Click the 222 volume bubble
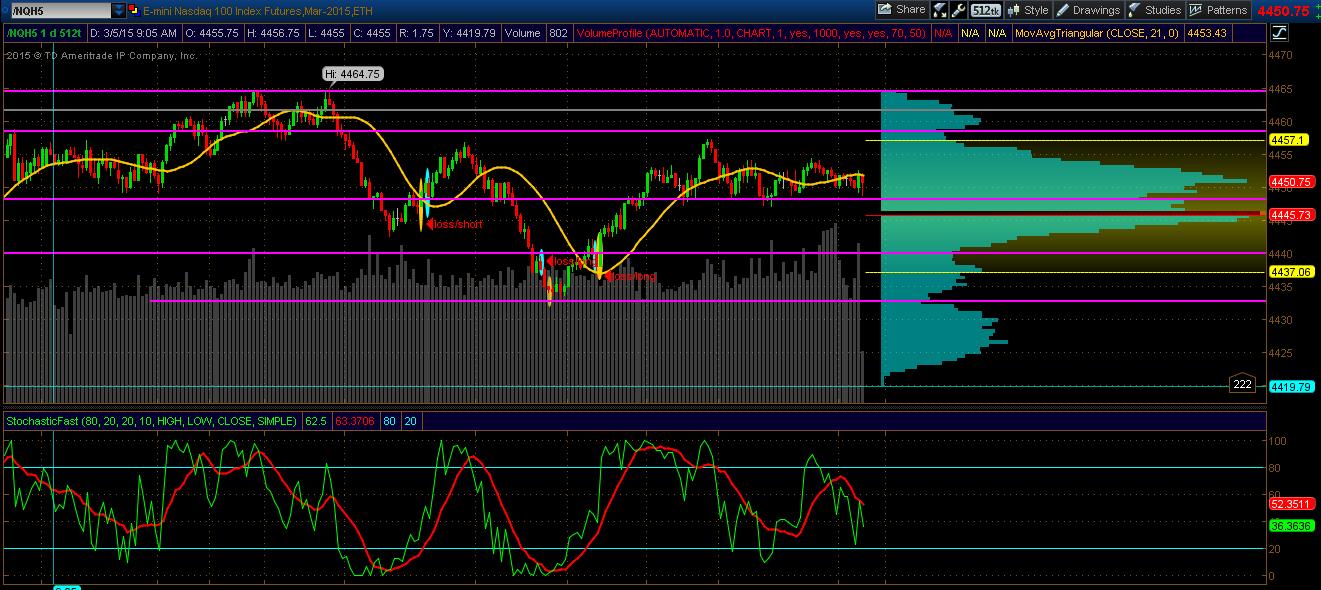 [x=1243, y=385]
